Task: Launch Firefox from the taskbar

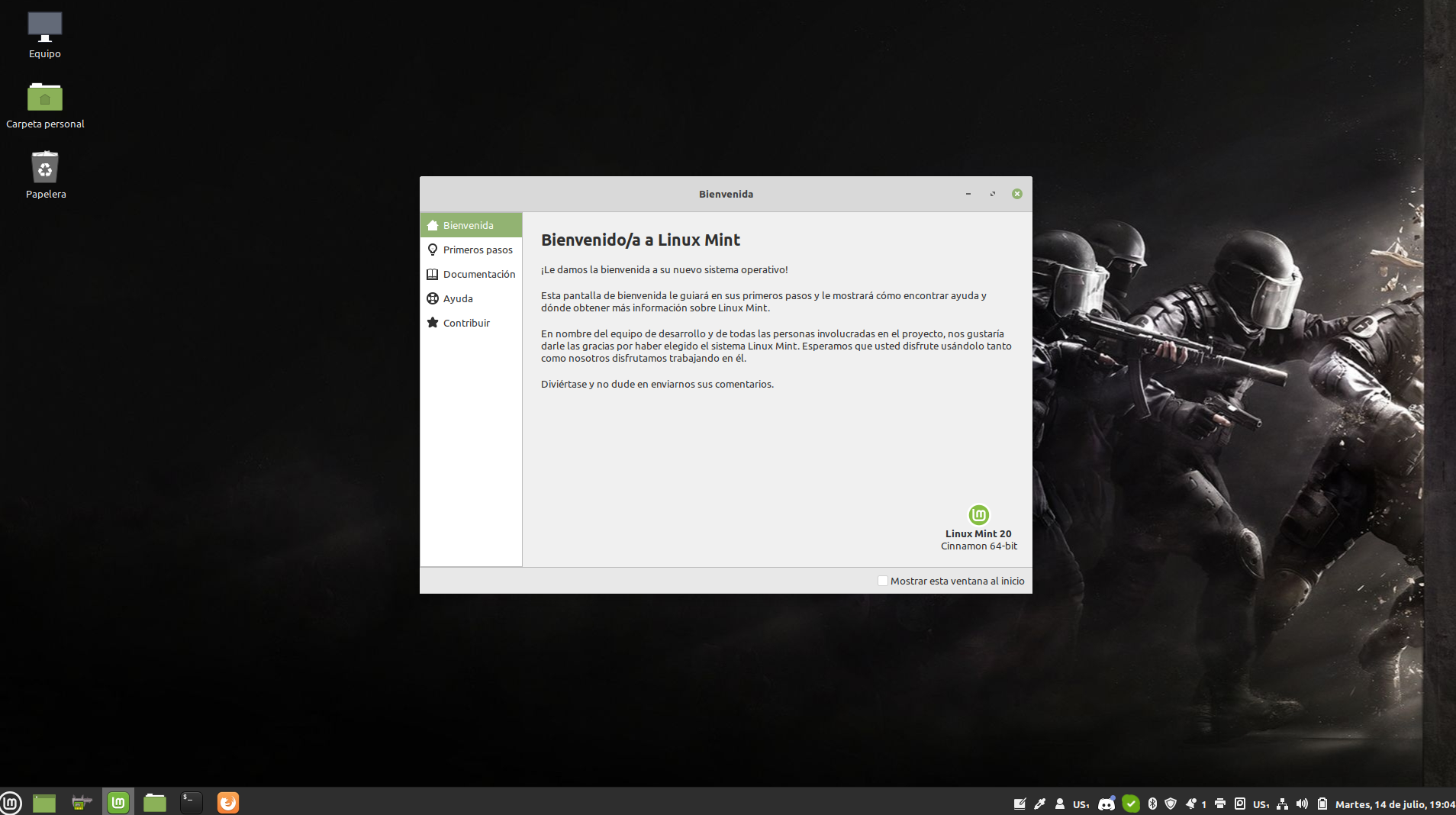Action: click(227, 803)
